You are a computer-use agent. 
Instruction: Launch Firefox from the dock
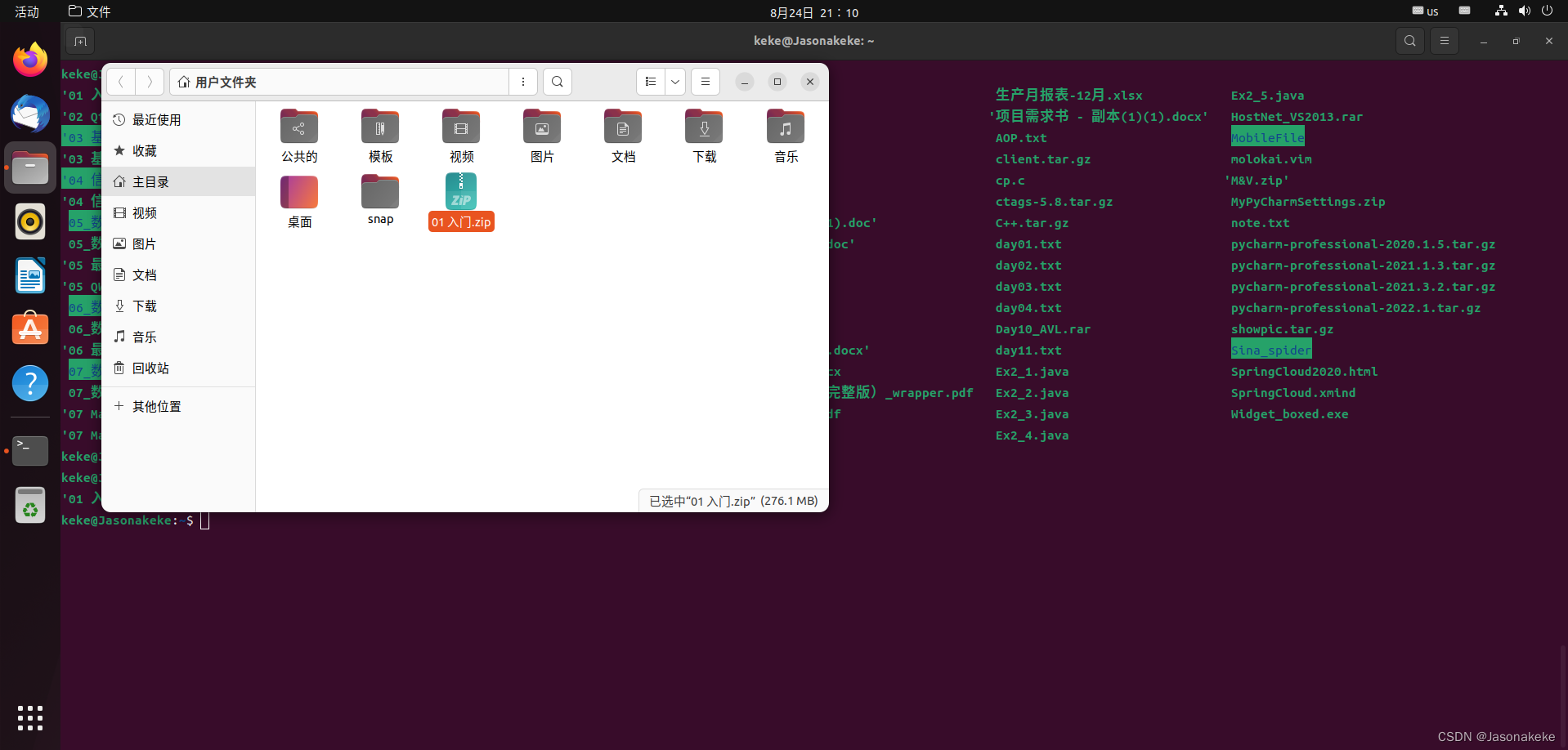click(30, 60)
